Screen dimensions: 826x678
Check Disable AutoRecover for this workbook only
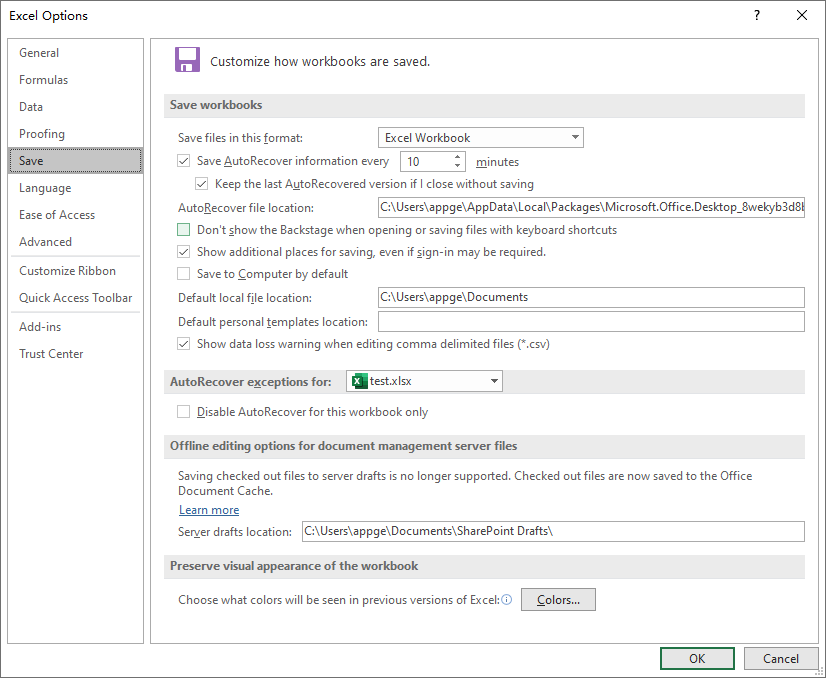[x=183, y=410]
